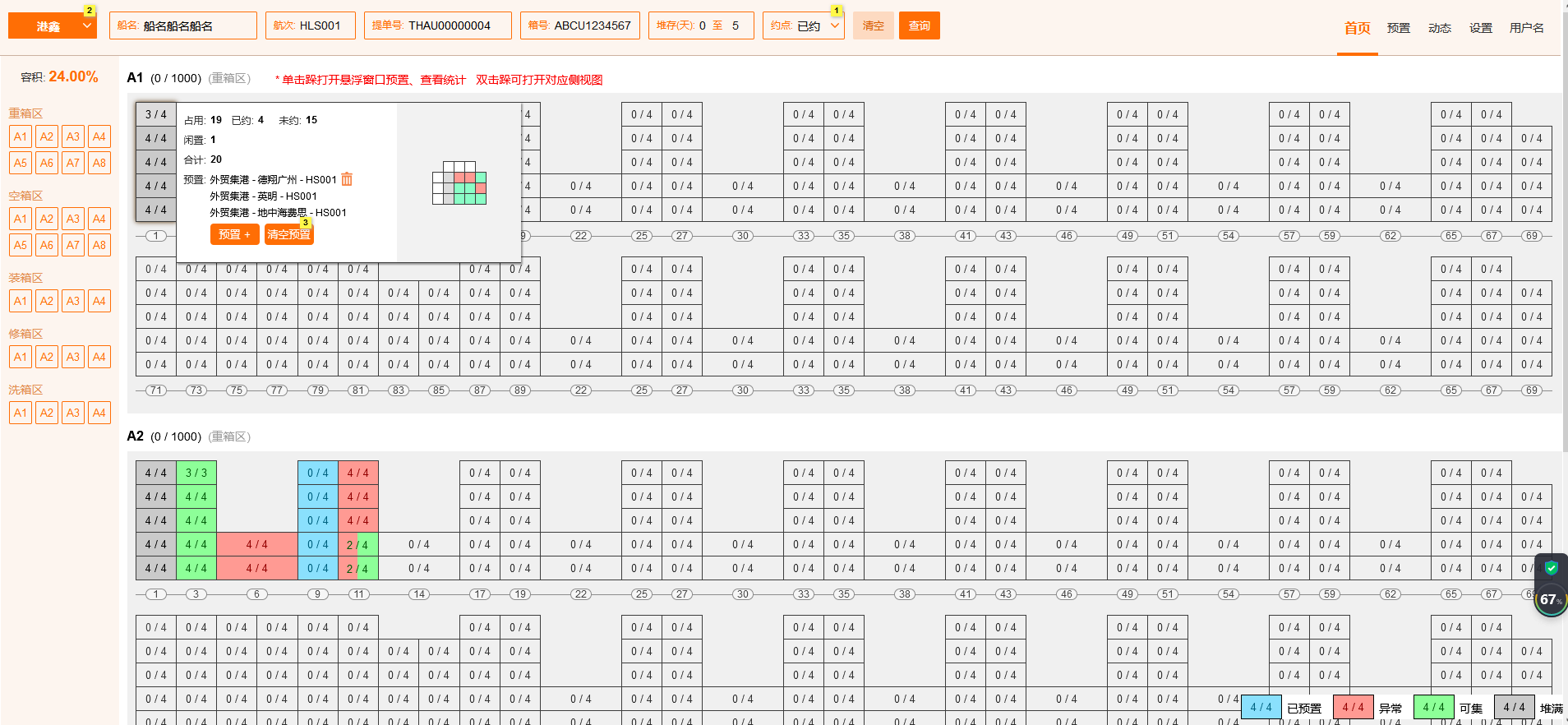
Task: Click the green 可集 legend swatch
Action: [x=1434, y=707]
